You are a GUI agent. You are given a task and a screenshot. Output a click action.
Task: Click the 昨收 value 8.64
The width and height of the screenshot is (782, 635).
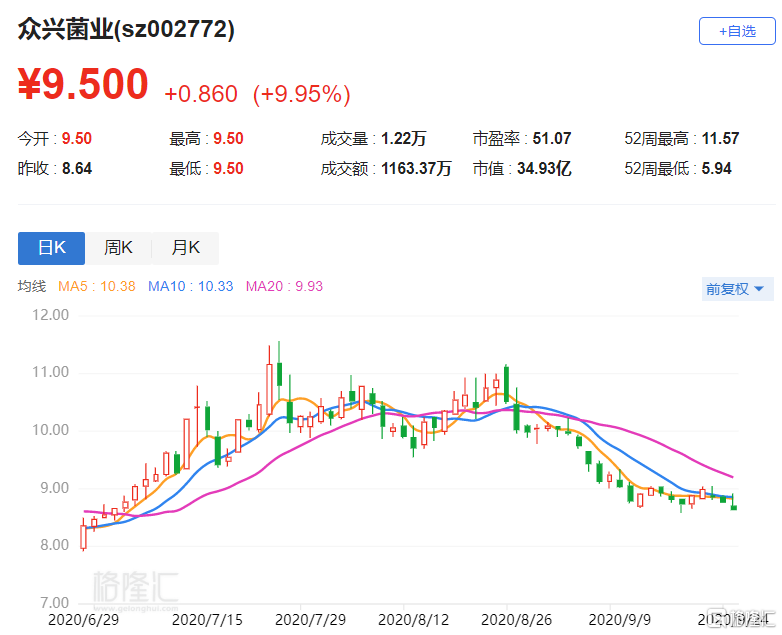click(x=77, y=168)
